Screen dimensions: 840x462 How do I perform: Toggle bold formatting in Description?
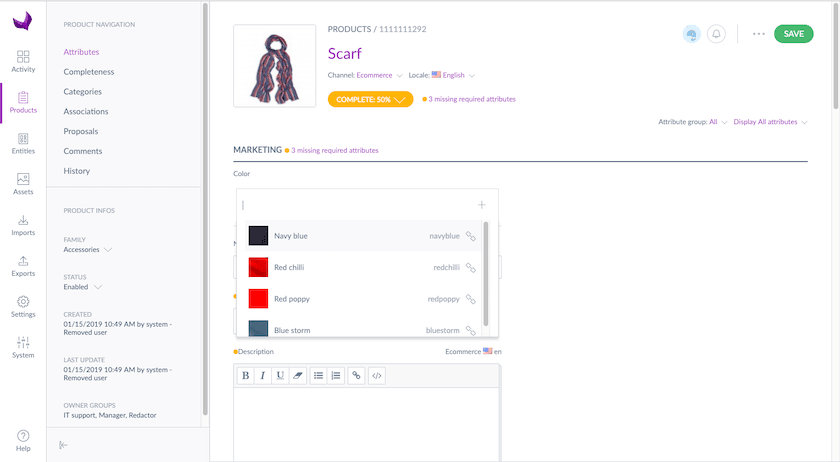(245, 376)
